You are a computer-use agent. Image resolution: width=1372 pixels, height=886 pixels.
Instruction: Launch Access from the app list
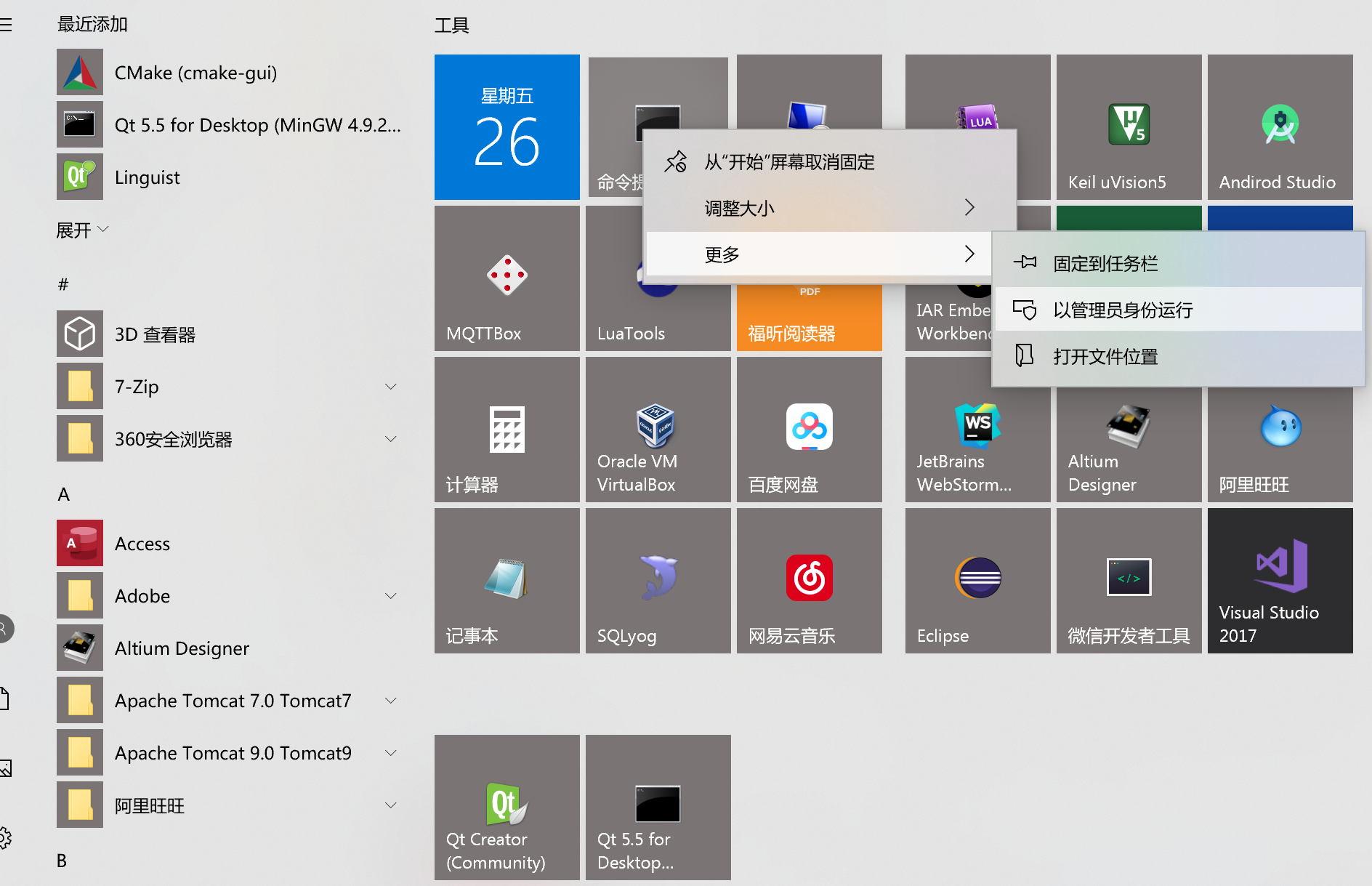tap(229, 544)
